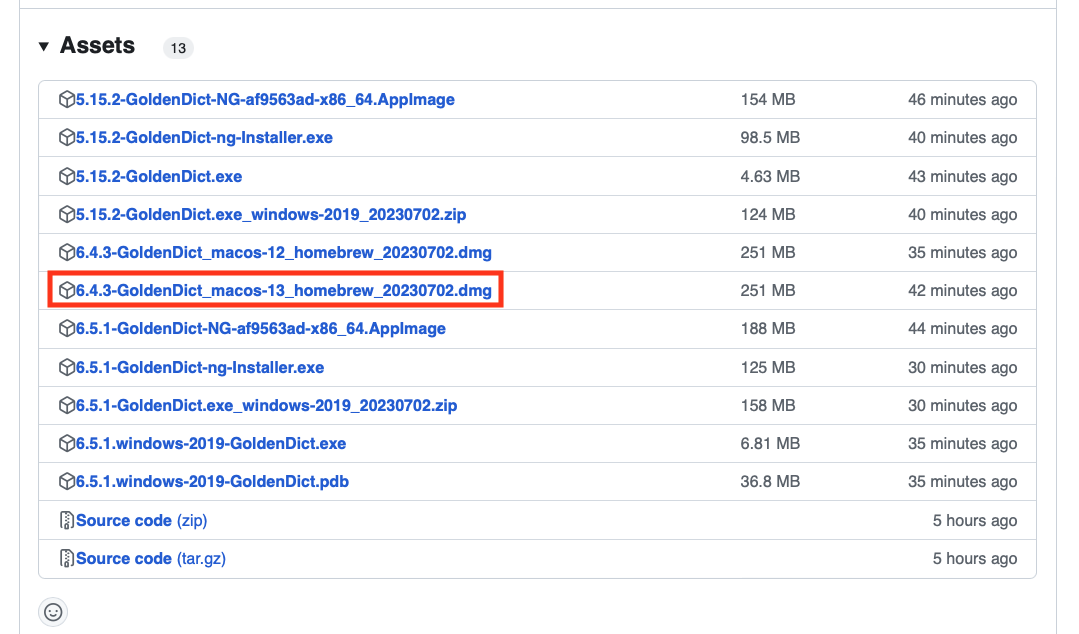1079x634 pixels.
Task: Download Source code (tar.gz)
Action: [151, 558]
